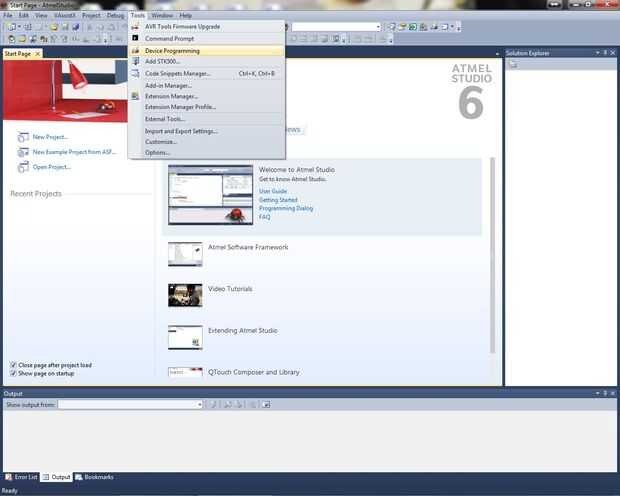The height and width of the screenshot is (496, 620).
Task: Click the Atmel Software Framework heading
Action: (x=248, y=247)
